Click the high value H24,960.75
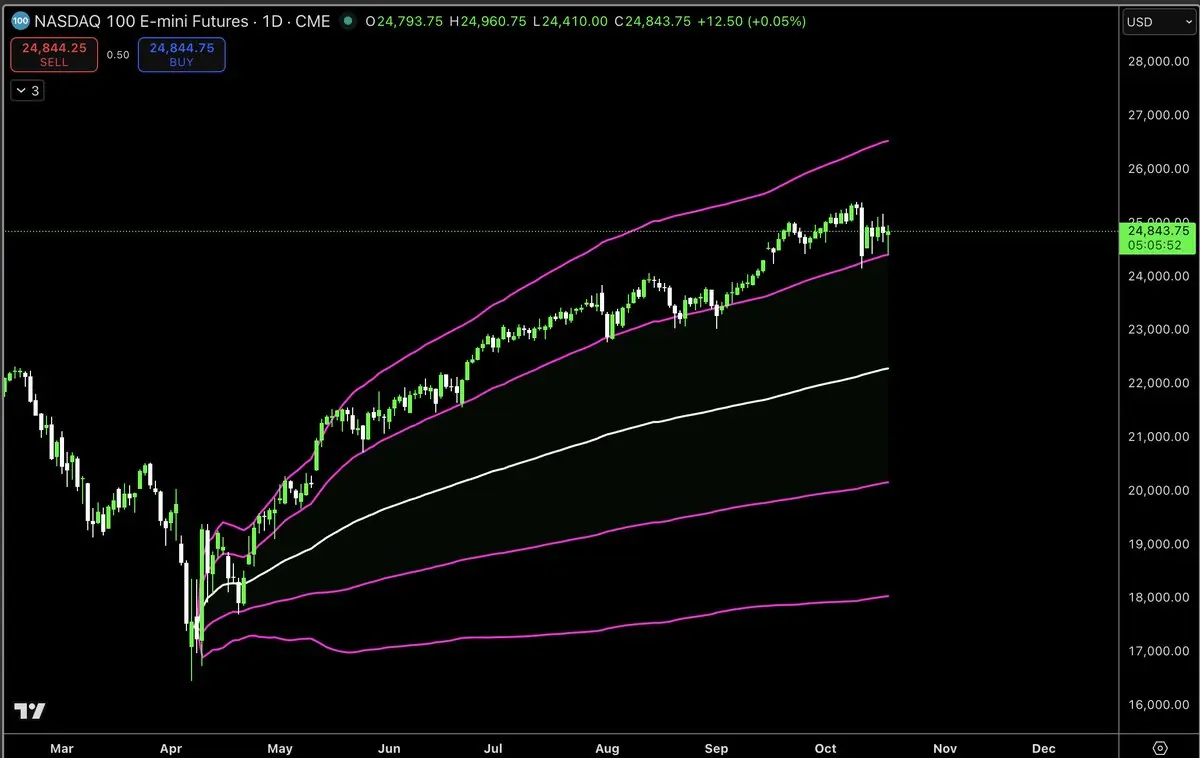The image size is (1200, 758). [487, 21]
